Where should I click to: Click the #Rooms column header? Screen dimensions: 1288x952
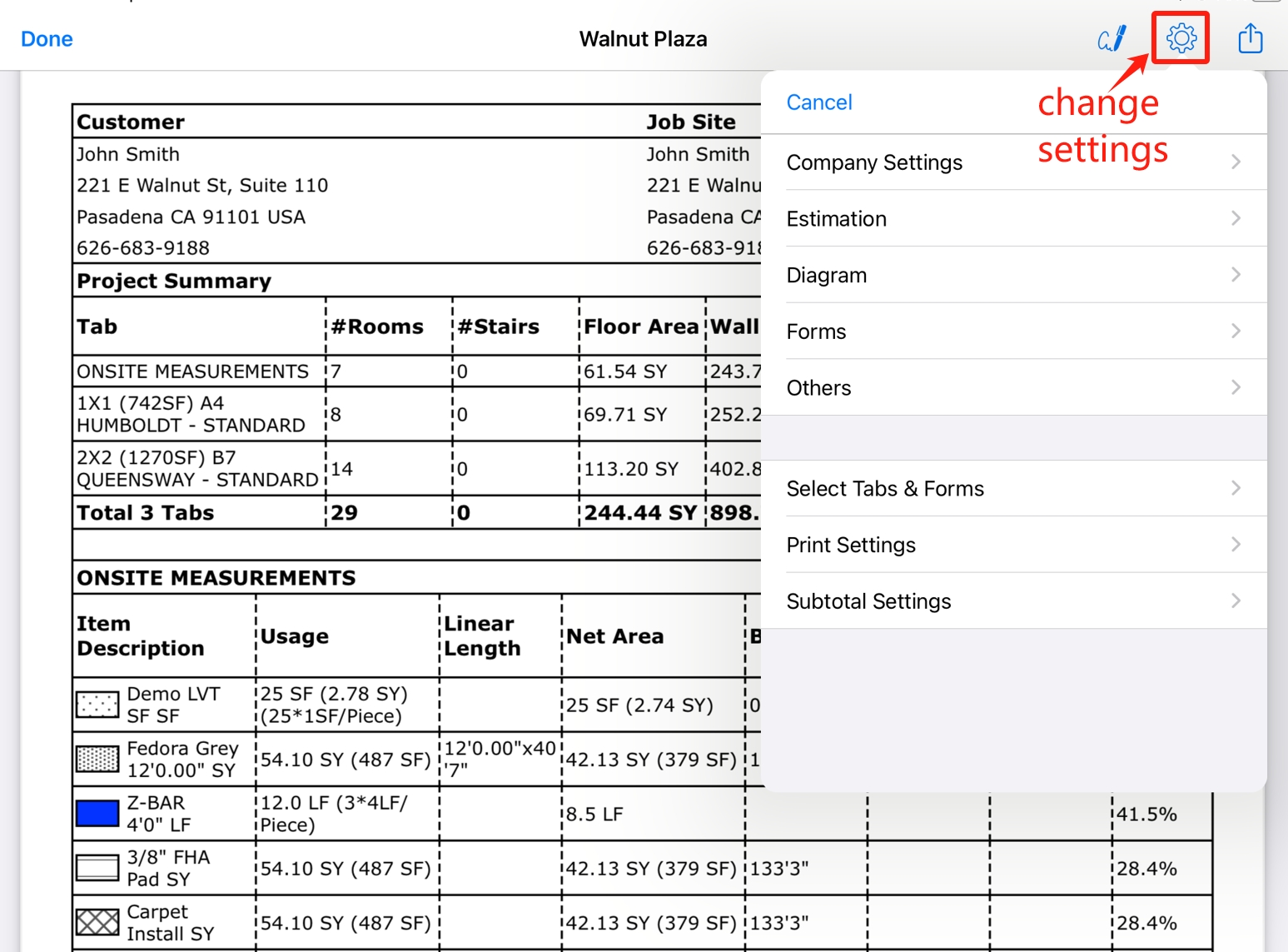point(377,326)
